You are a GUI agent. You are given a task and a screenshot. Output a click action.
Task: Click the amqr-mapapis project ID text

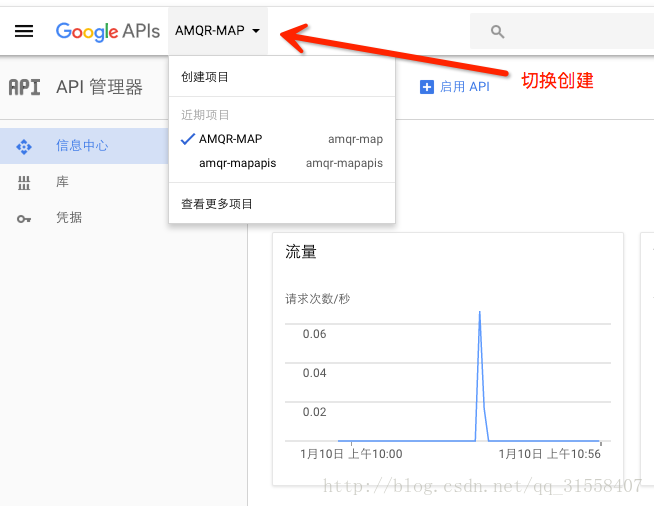click(x=344, y=163)
